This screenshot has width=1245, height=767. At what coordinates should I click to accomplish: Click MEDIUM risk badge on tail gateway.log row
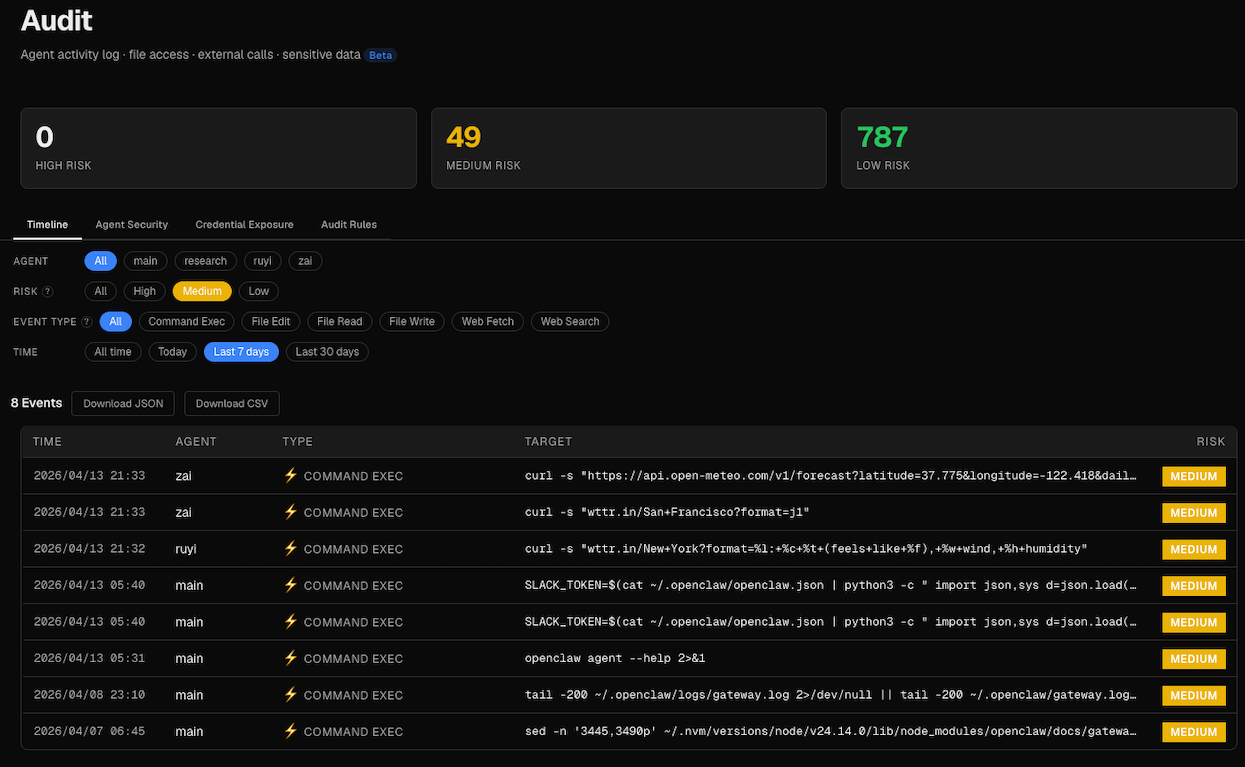tap(1193, 695)
